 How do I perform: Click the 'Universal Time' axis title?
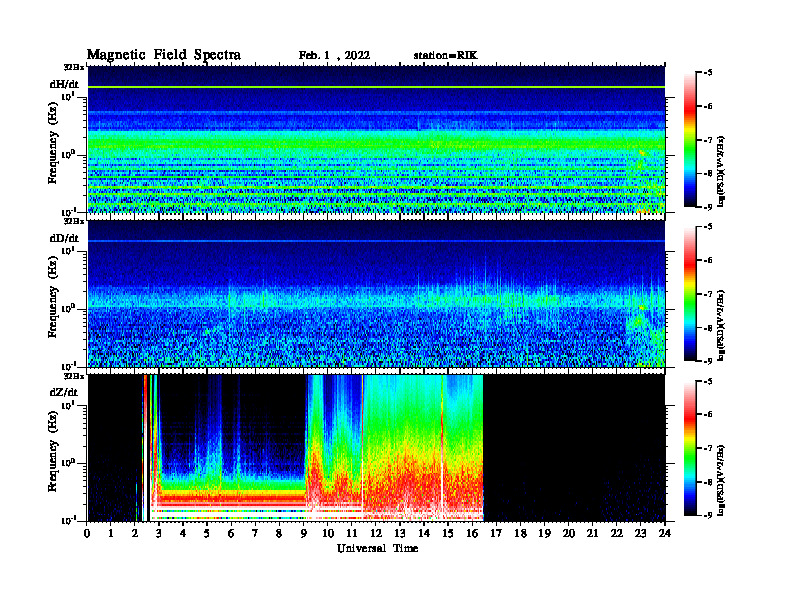click(377, 548)
